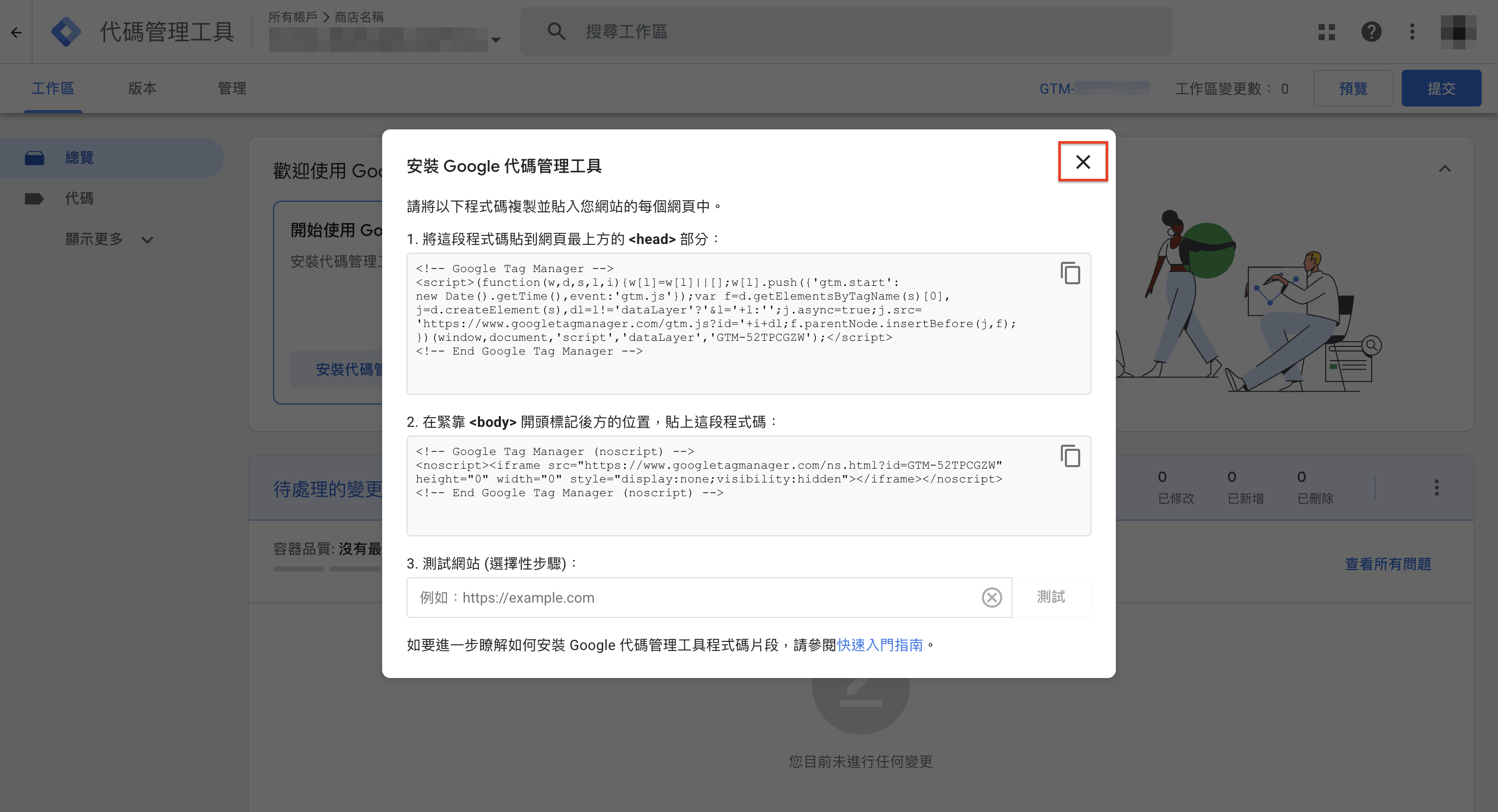The height and width of the screenshot is (812, 1498).
Task: Click the 代碼 tag icon in sidebar
Action: (x=34, y=198)
